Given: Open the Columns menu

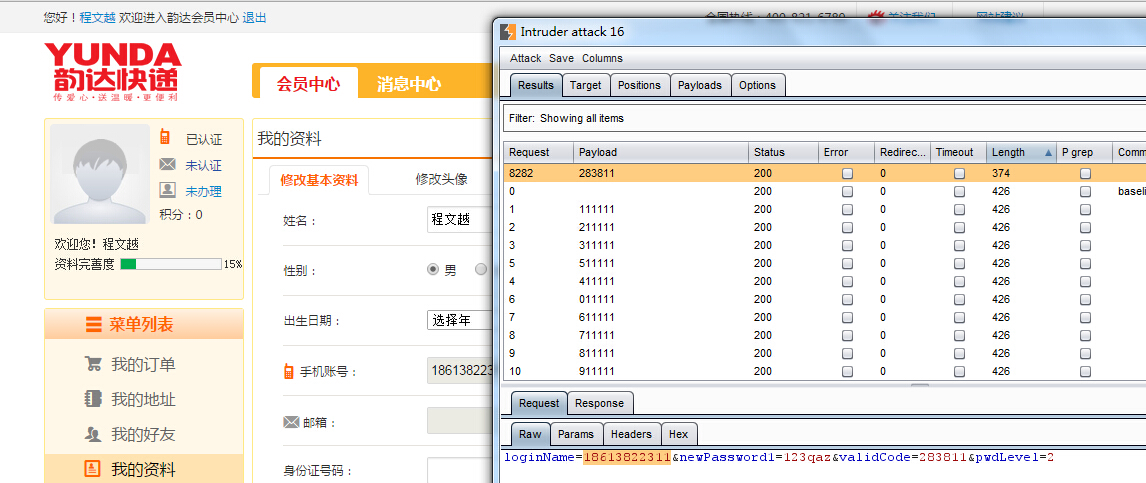Looking at the screenshot, I should 602,58.
